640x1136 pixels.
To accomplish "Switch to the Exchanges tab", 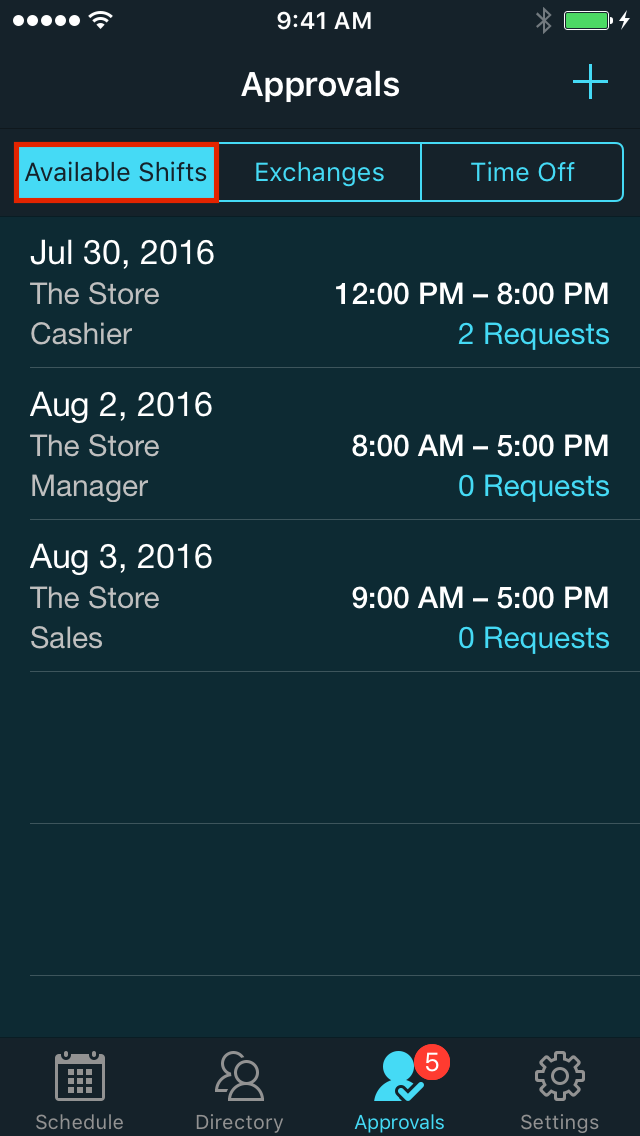I will [318, 172].
